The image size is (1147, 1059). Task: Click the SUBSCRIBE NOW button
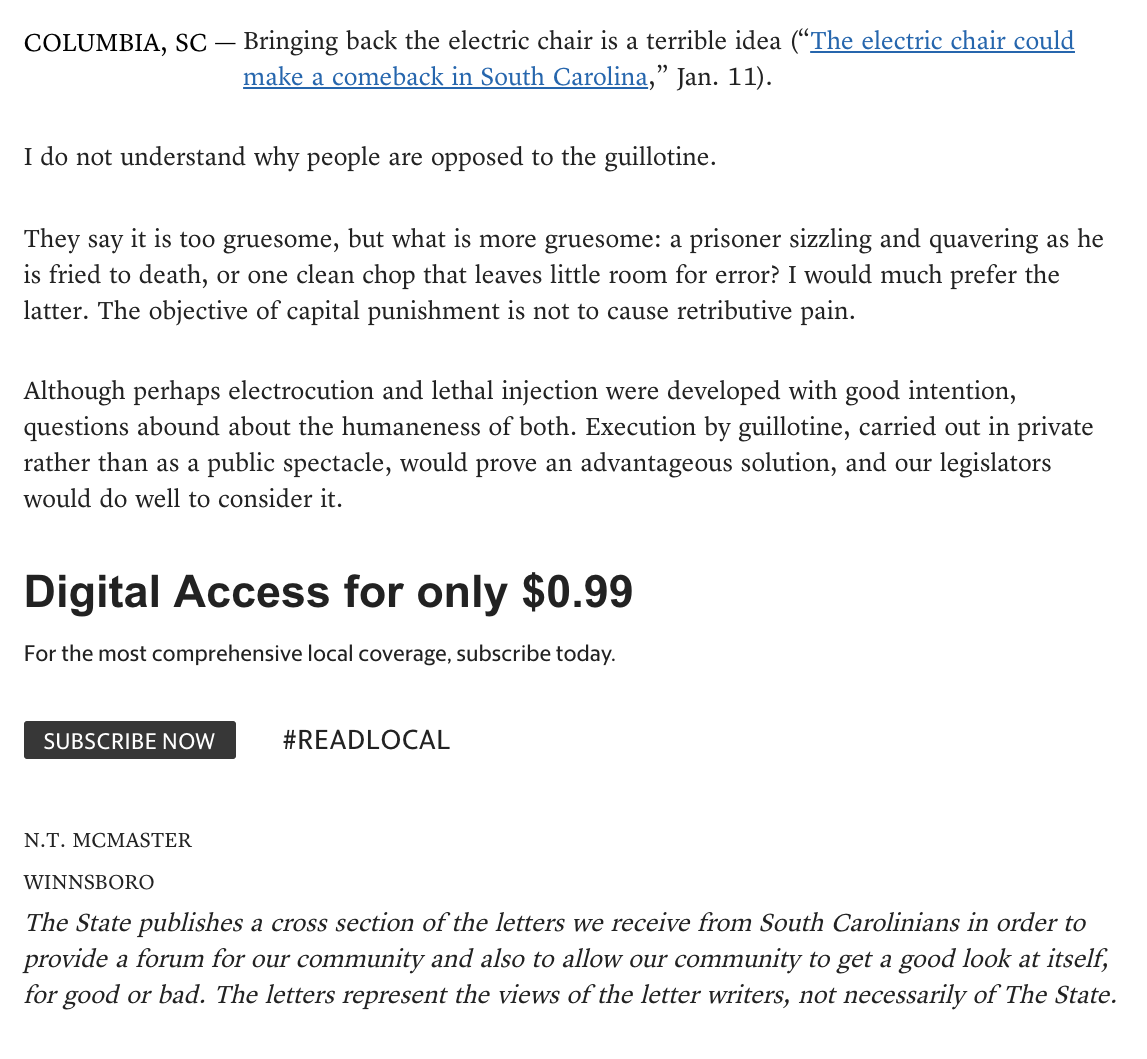(130, 741)
